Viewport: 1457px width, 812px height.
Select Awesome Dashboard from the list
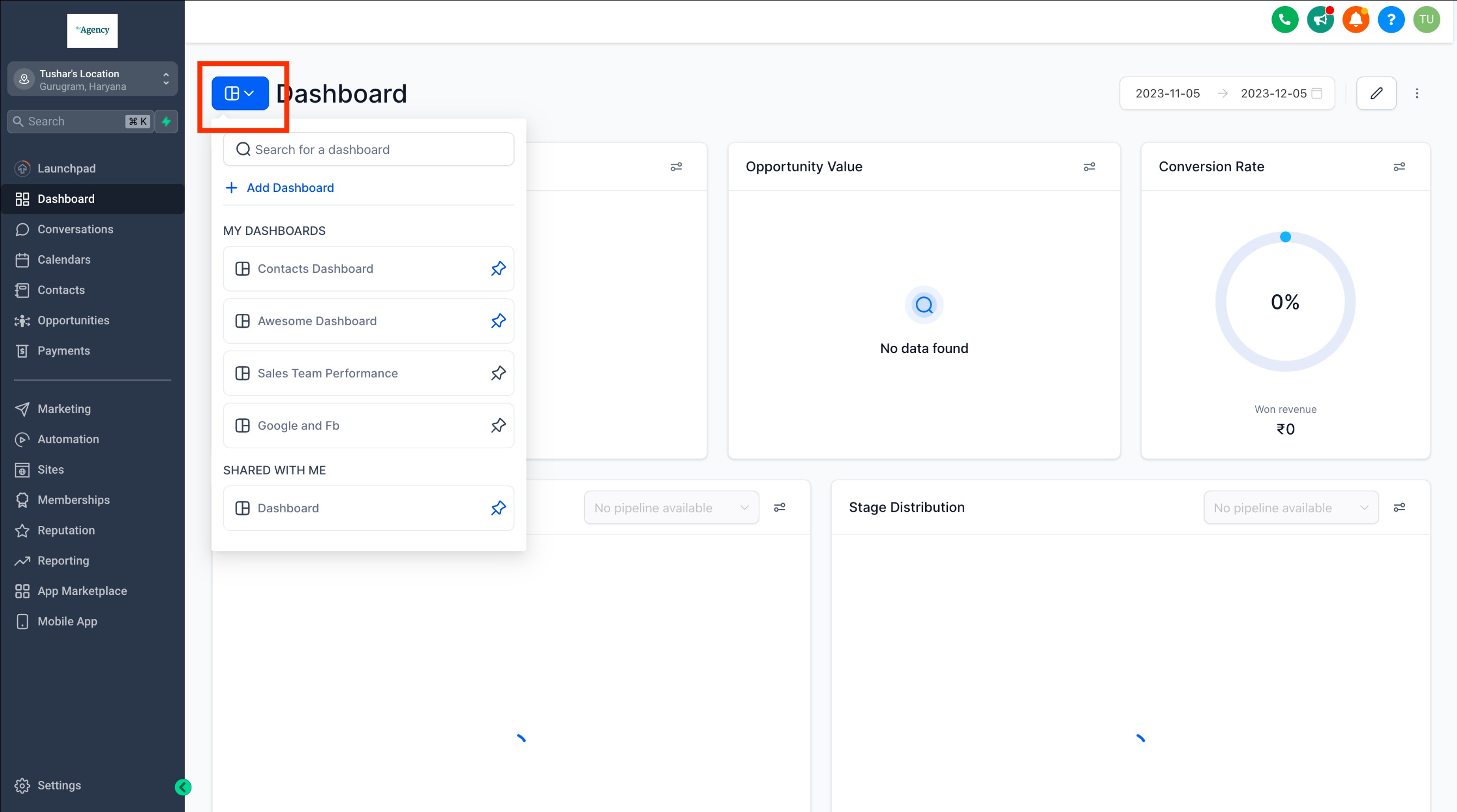(317, 321)
